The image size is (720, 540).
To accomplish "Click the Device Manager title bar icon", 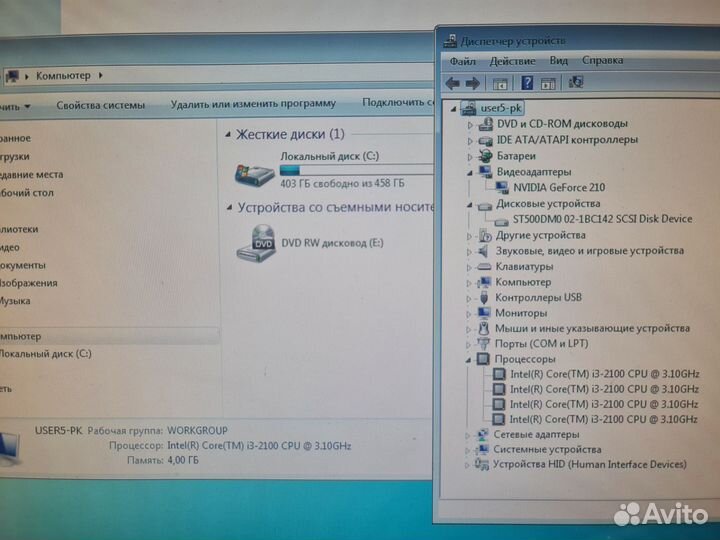I will (450, 41).
